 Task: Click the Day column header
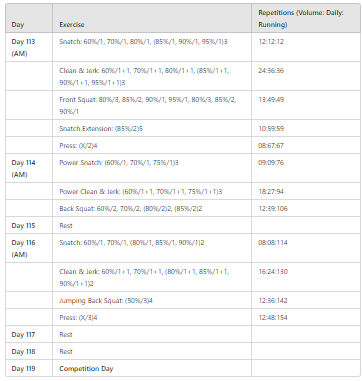[x=29, y=18]
